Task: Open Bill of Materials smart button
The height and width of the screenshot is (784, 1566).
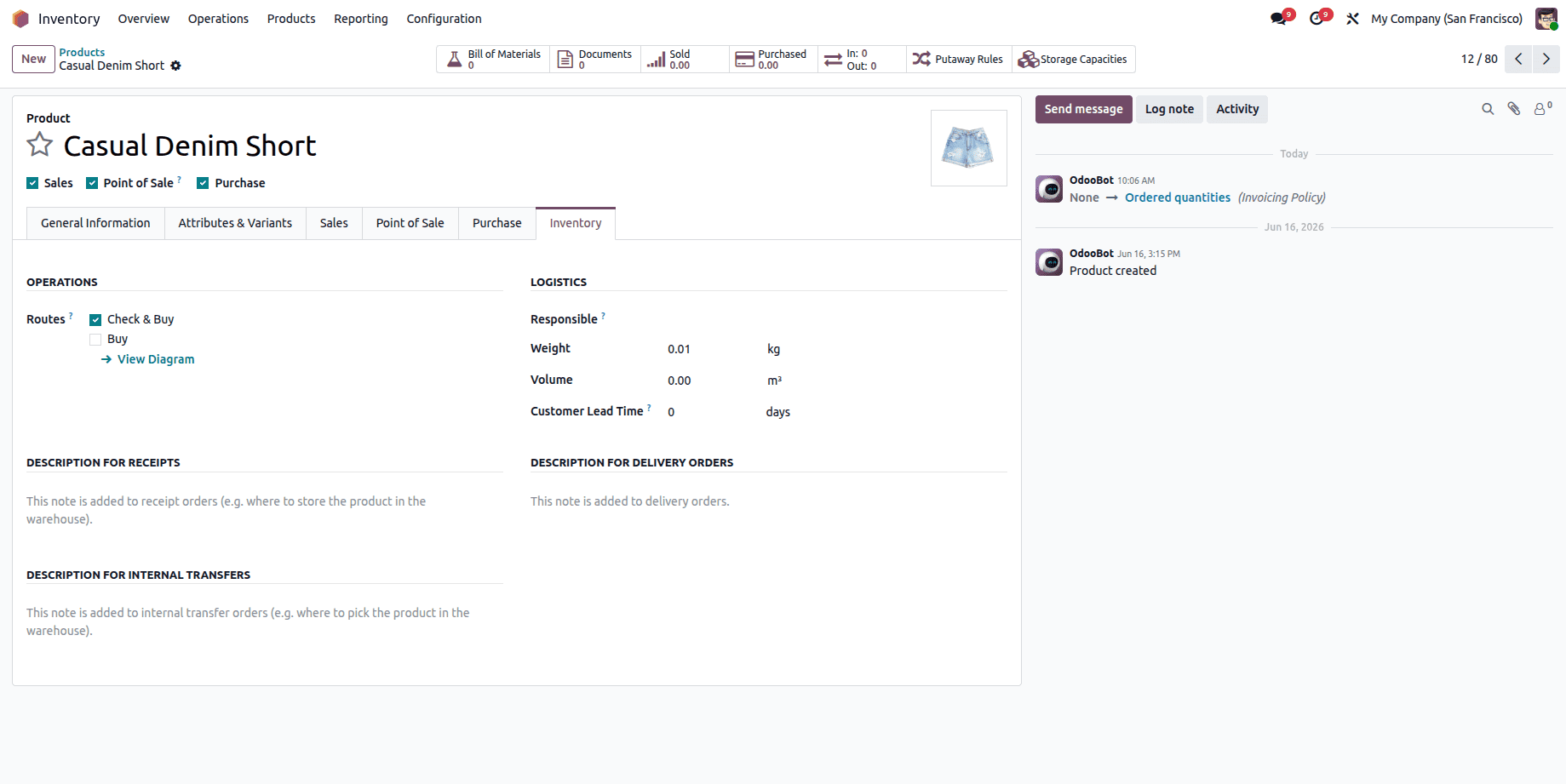Action: click(x=494, y=59)
